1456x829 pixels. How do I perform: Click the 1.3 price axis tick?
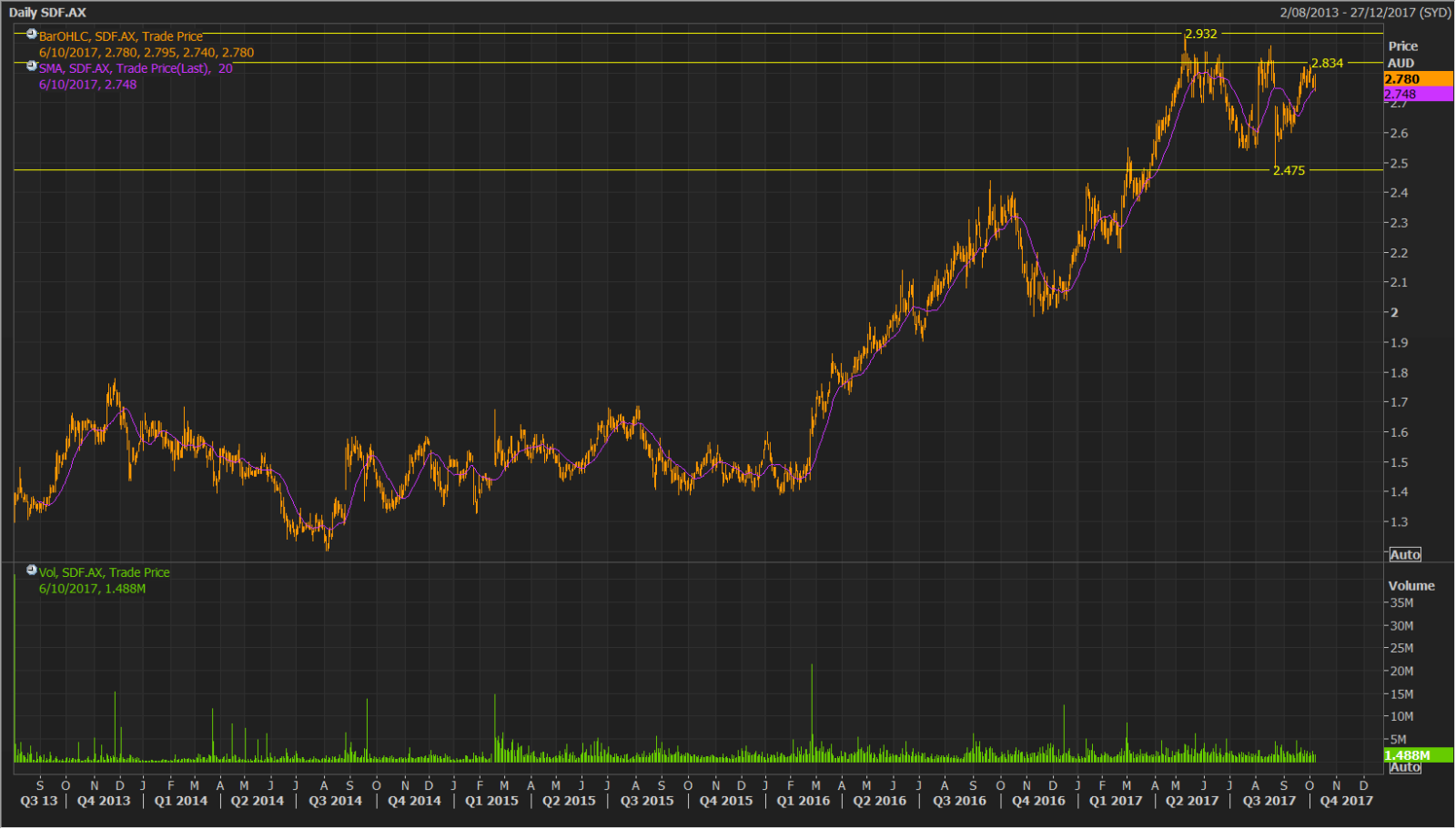(1399, 522)
